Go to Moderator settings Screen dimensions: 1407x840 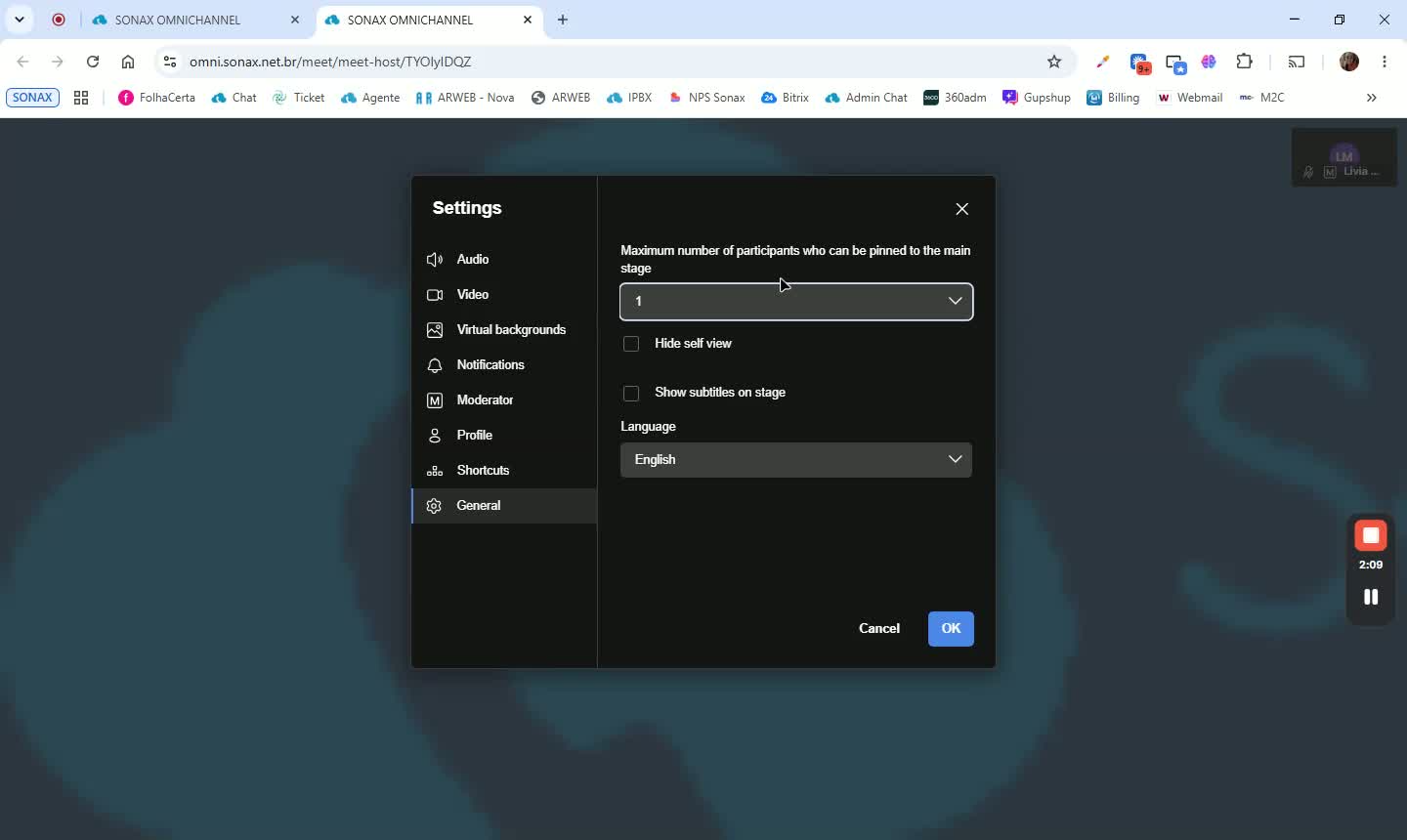pos(504,399)
